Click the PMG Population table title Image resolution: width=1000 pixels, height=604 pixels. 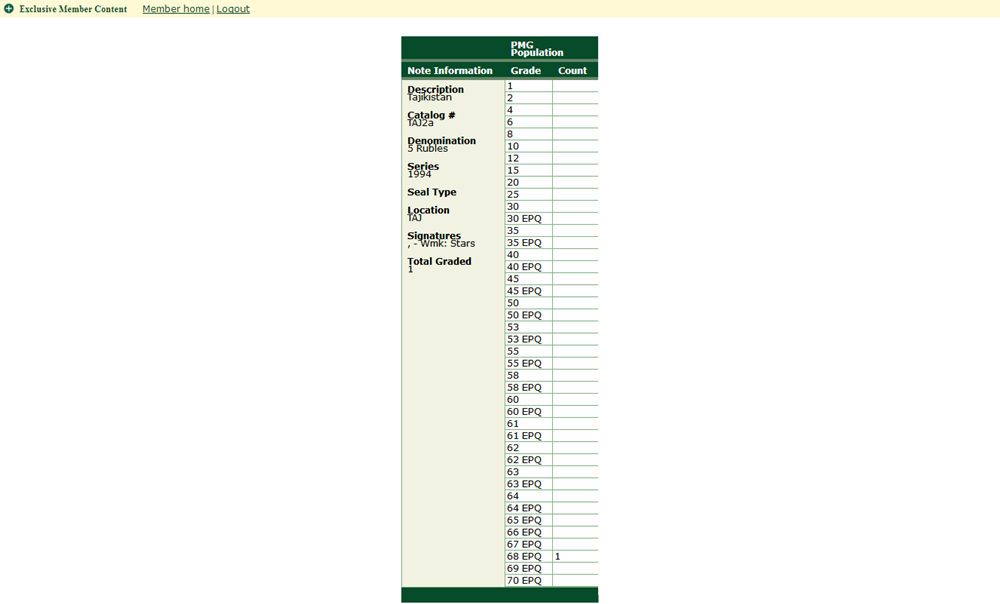tap(537, 49)
